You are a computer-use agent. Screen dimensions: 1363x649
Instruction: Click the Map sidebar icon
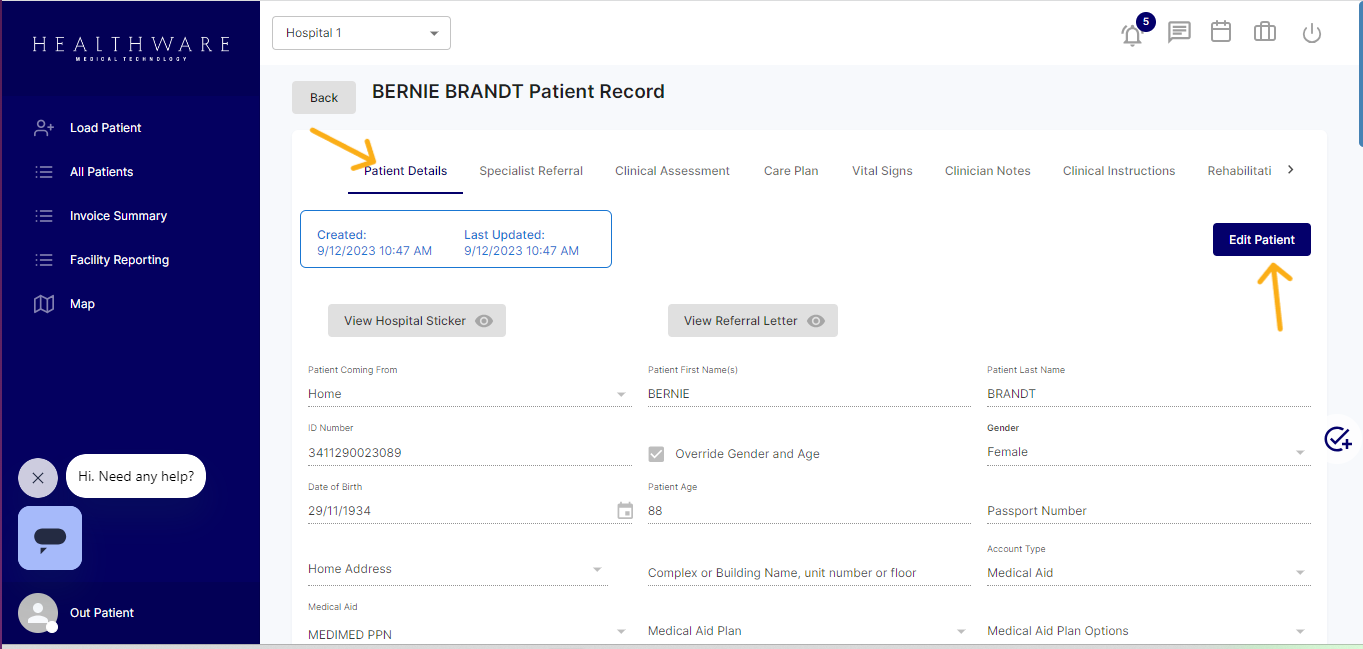pos(44,304)
